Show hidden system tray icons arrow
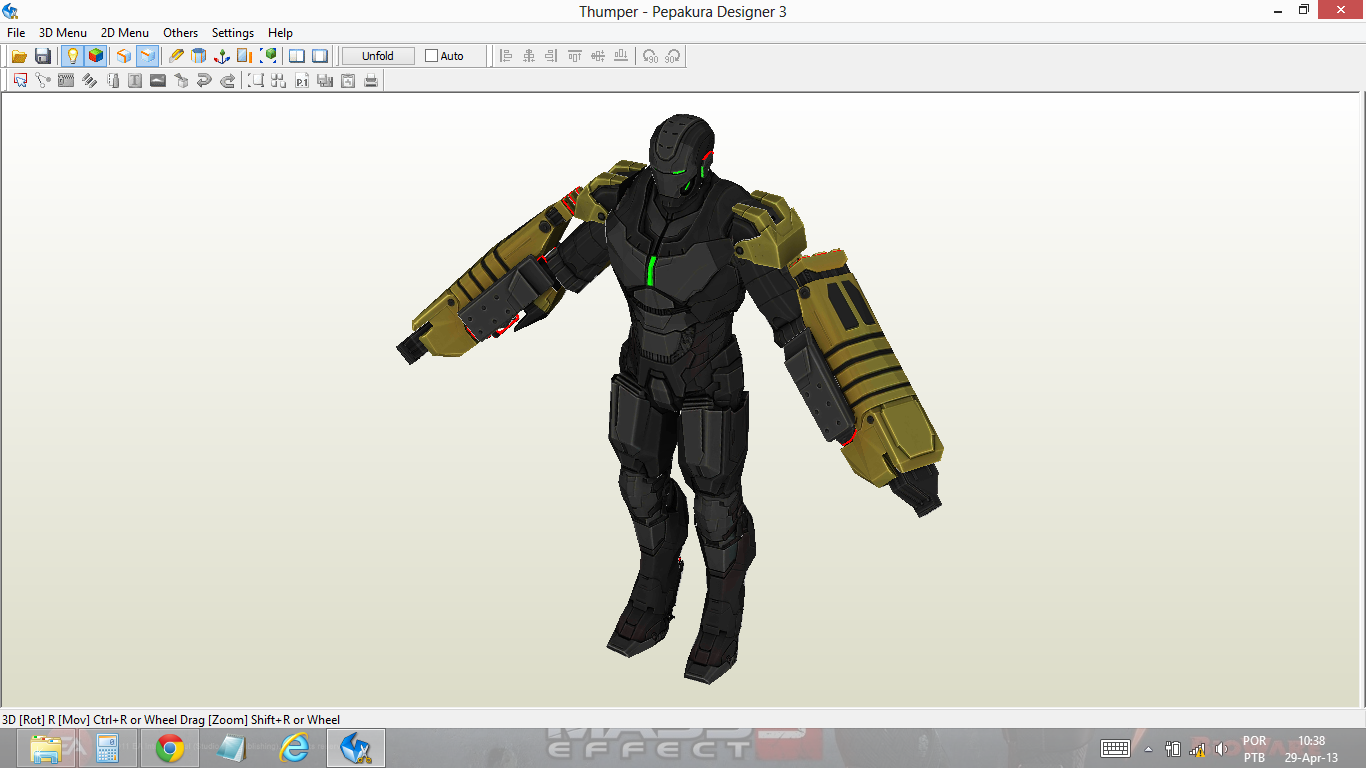Image resolution: width=1366 pixels, height=768 pixels. point(1148,749)
